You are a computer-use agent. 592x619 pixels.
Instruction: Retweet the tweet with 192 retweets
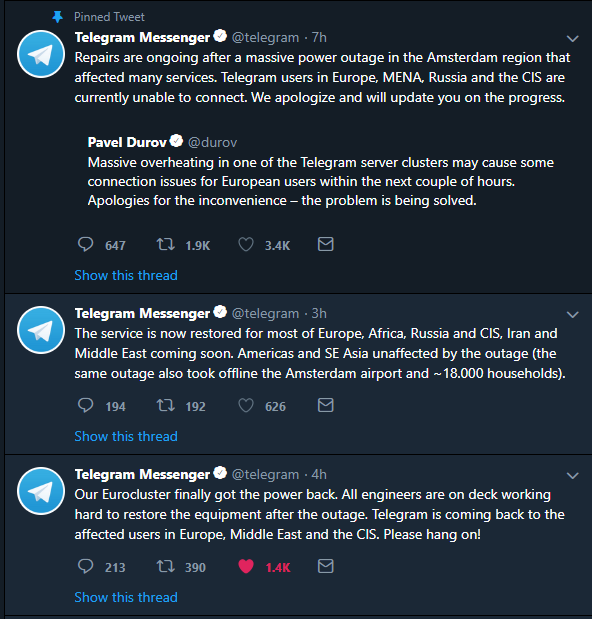tap(165, 405)
